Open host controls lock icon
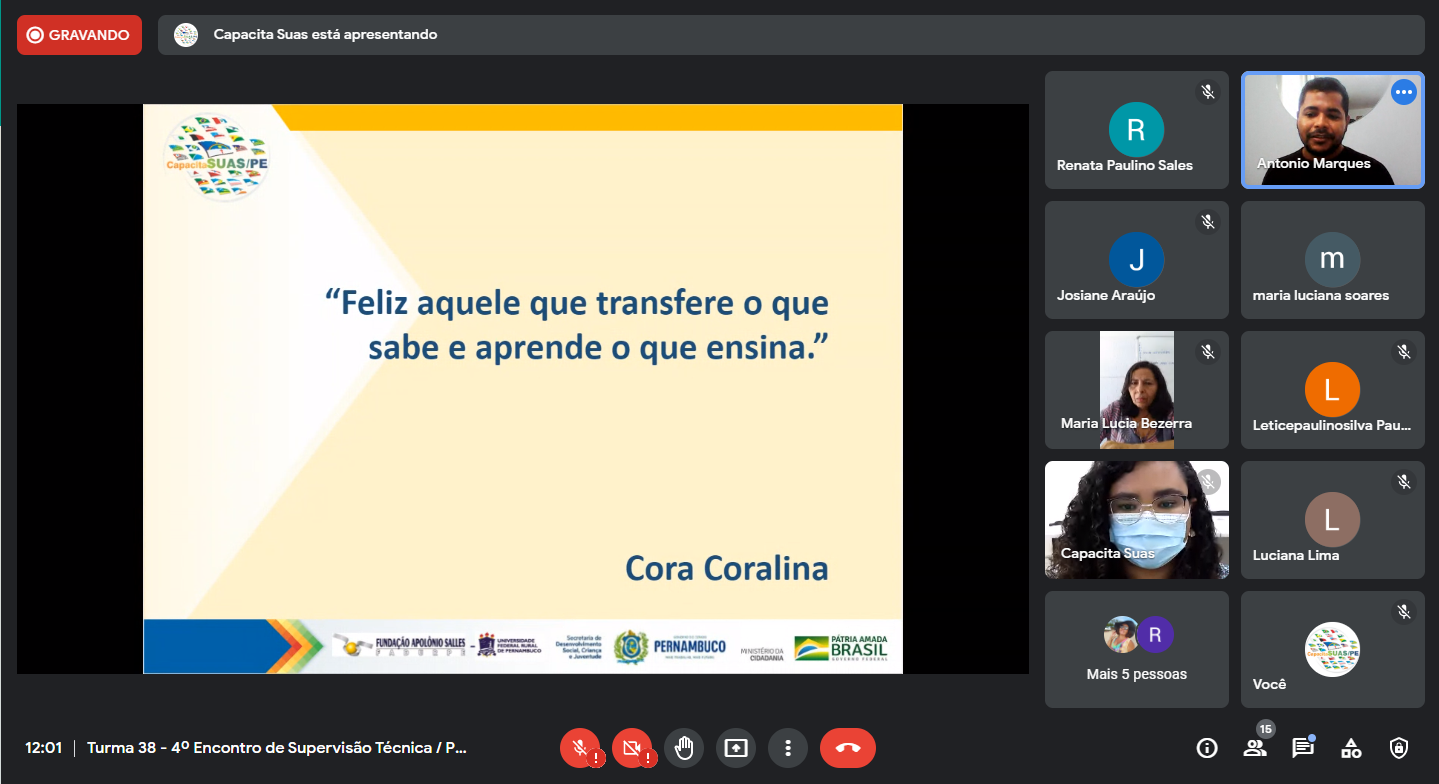Screen dimensions: 1439x784 [1399, 748]
